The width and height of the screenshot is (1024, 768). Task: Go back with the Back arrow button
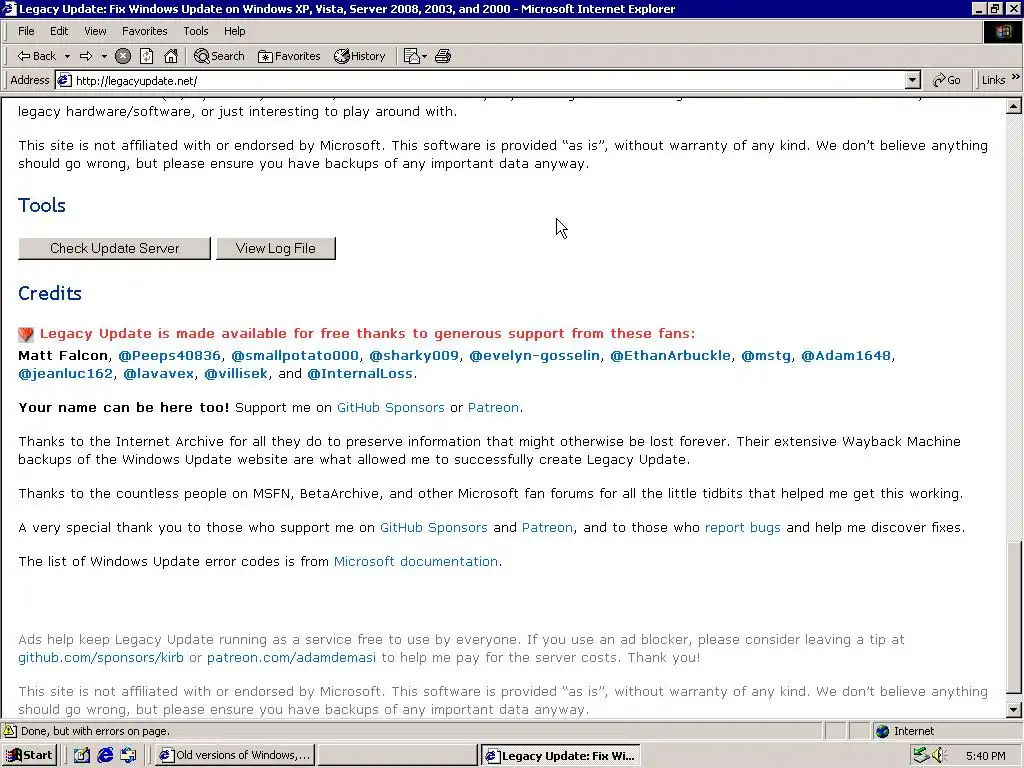[37, 56]
